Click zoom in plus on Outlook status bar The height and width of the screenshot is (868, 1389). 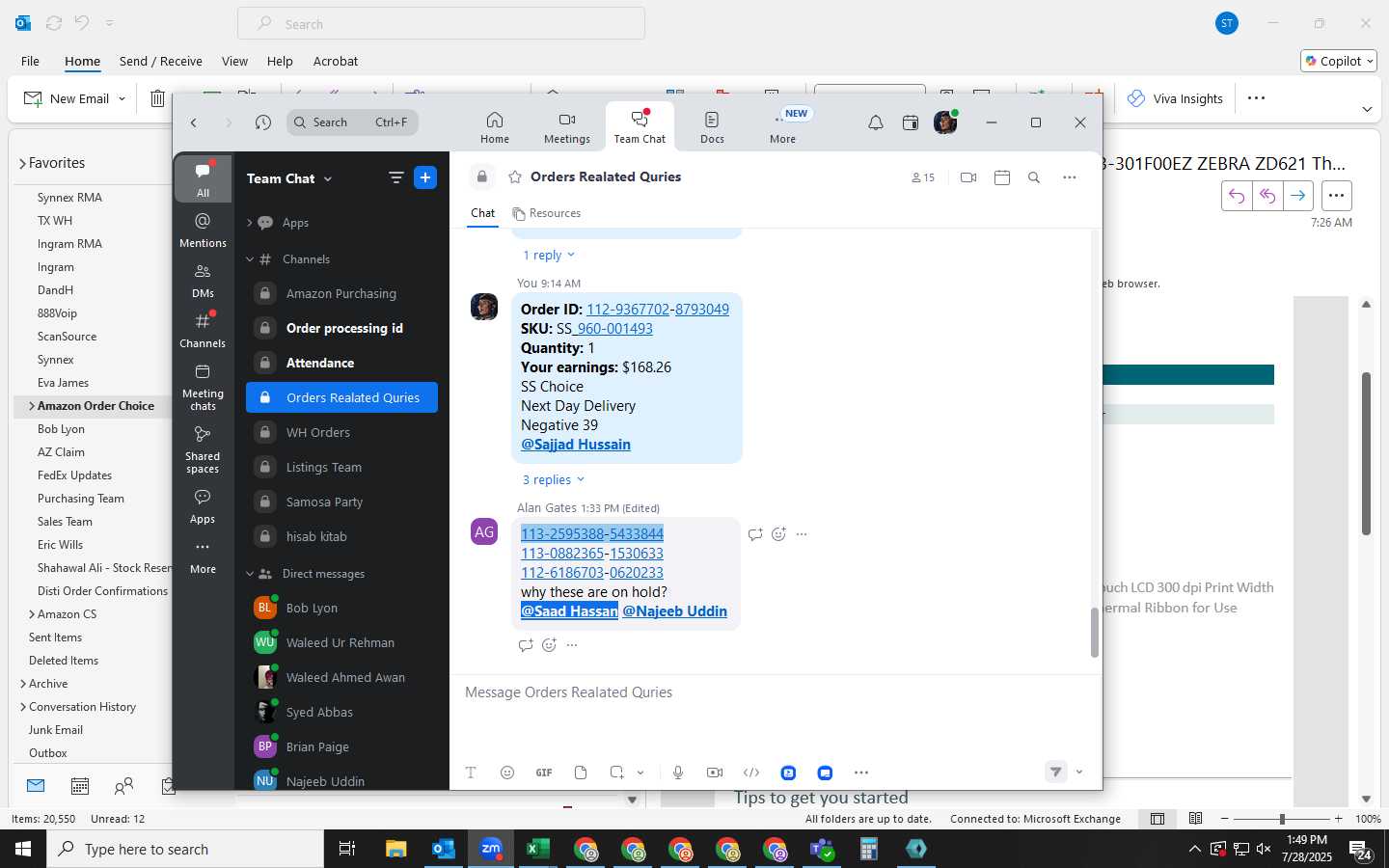click(1338, 819)
